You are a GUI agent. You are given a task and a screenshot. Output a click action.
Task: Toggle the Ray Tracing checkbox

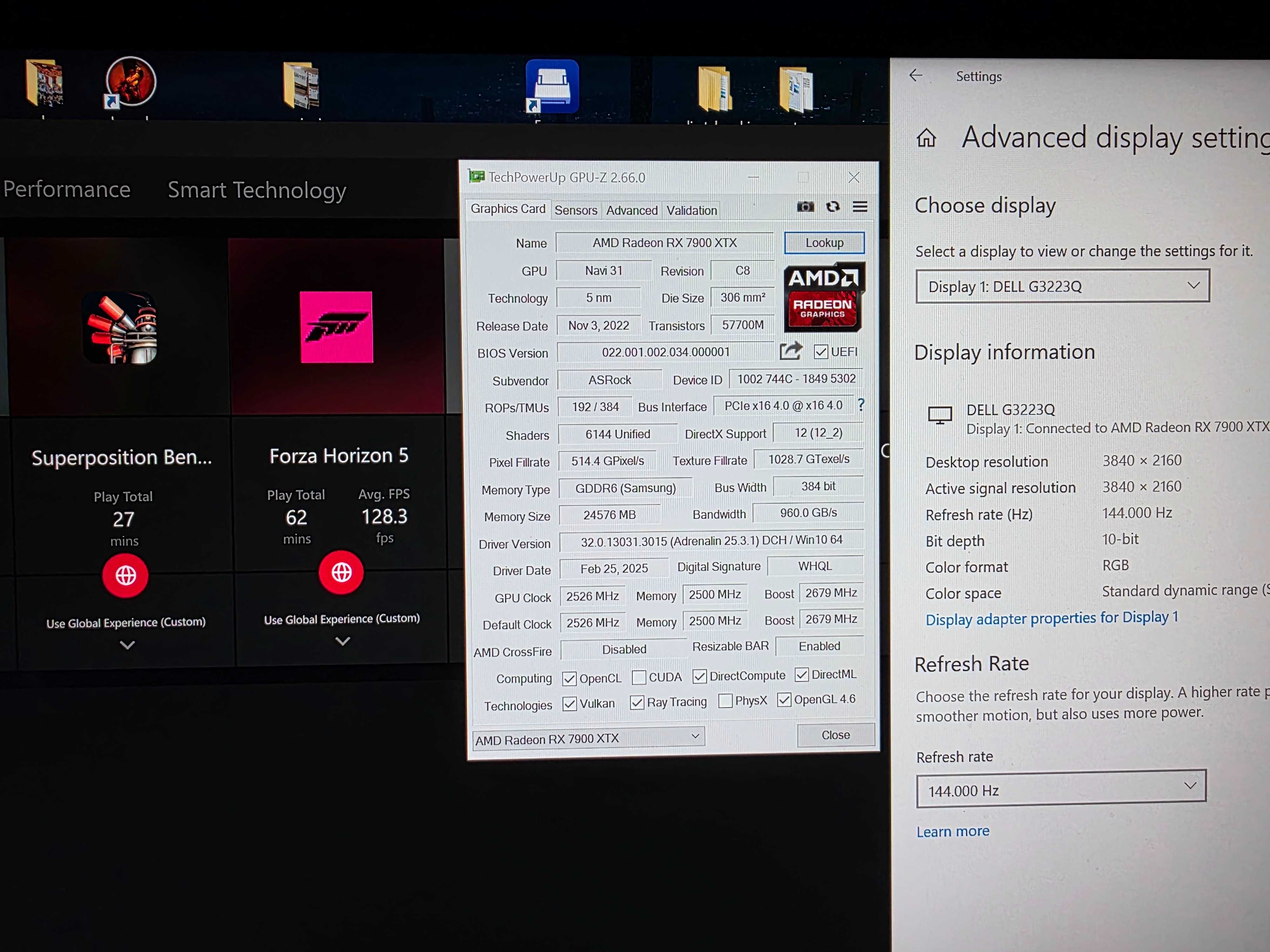coord(637,702)
